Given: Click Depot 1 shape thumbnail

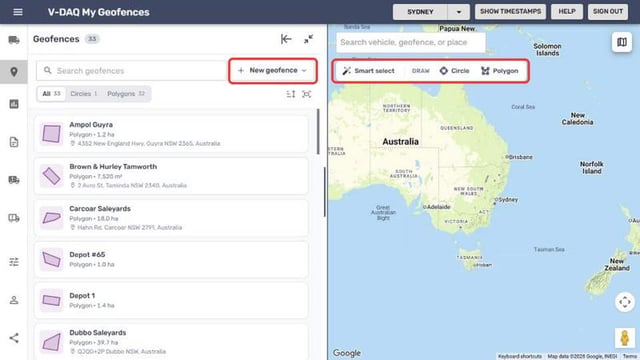Looking at the screenshot, I should [51, 300].
